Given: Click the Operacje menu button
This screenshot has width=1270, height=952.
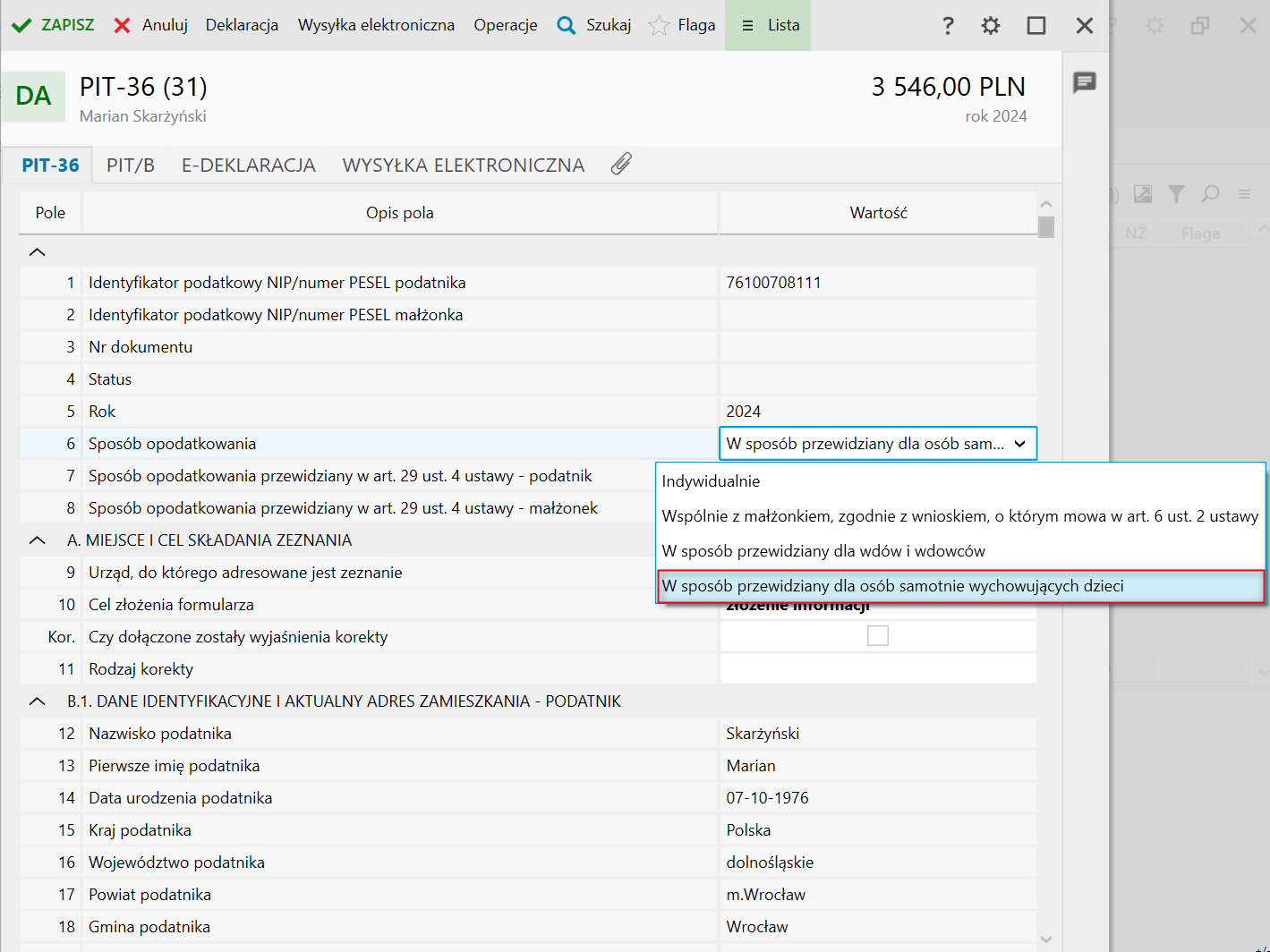Looking at the screenshot, I should tap(505, 25).
